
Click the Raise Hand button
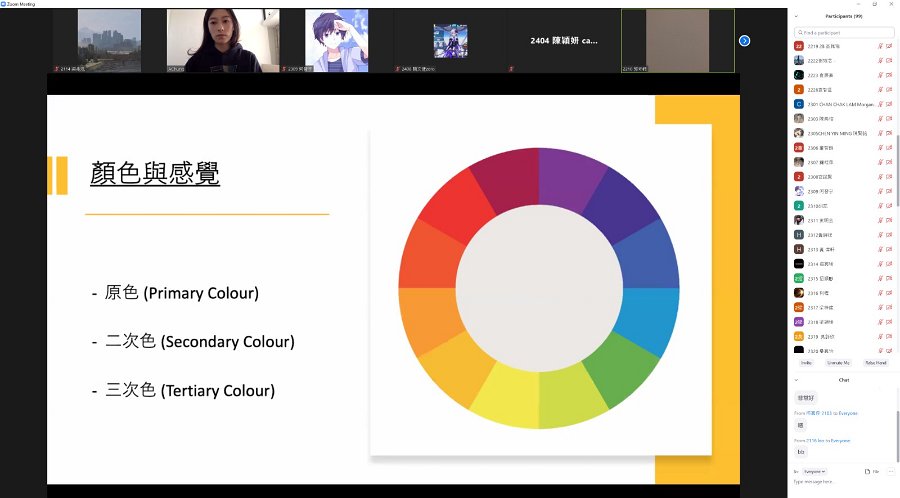click(x=876, y=363)
